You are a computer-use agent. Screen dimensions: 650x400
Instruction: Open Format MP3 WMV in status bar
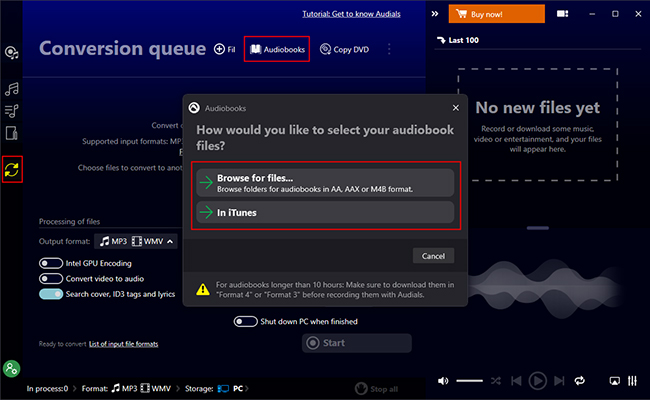click(x=126, y=388)
